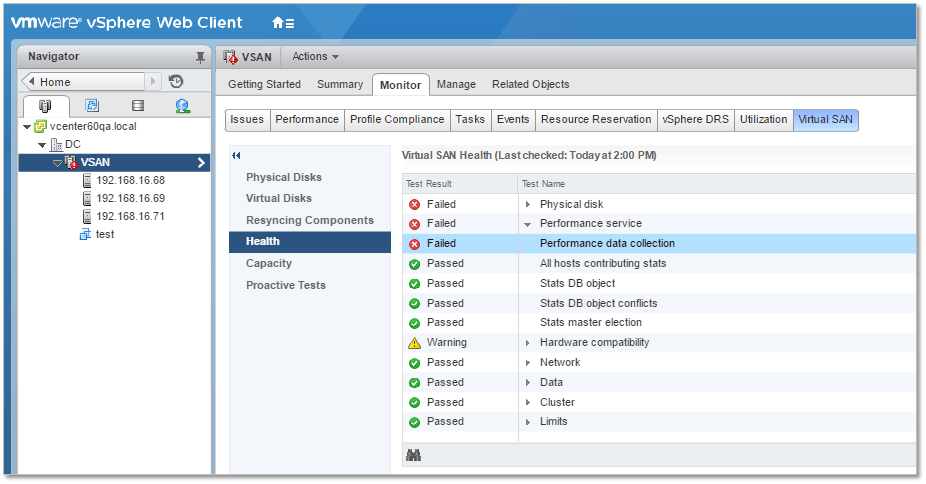926x484 pixels.
Task: Click the DC datacenter icon
Action: [57, 145]
